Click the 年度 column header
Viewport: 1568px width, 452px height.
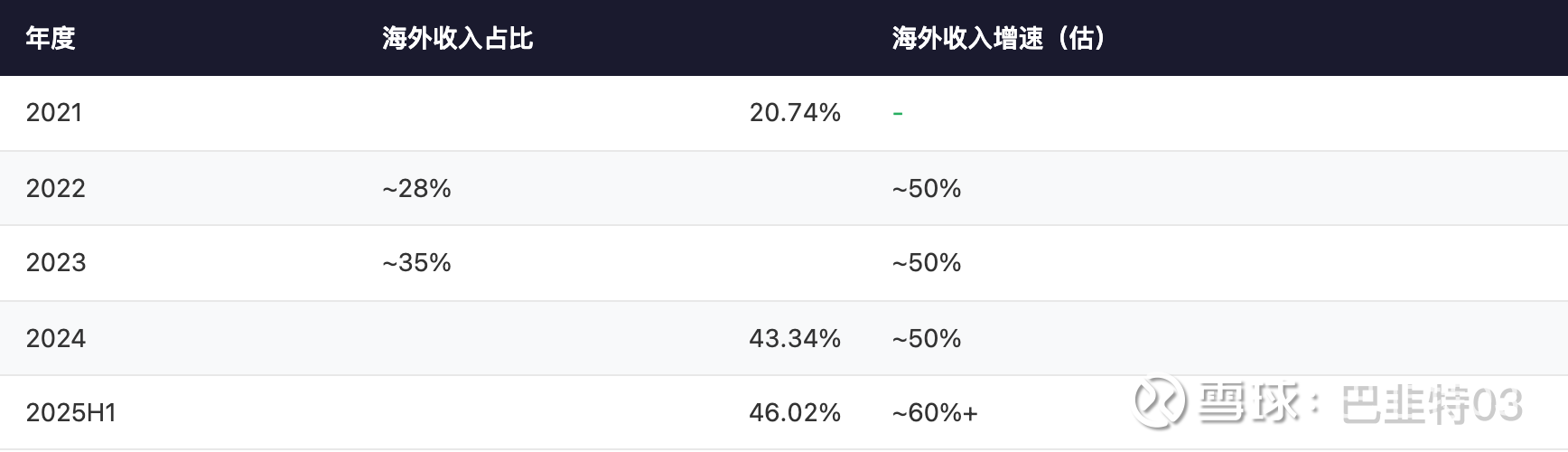click(x=51, y=38)
